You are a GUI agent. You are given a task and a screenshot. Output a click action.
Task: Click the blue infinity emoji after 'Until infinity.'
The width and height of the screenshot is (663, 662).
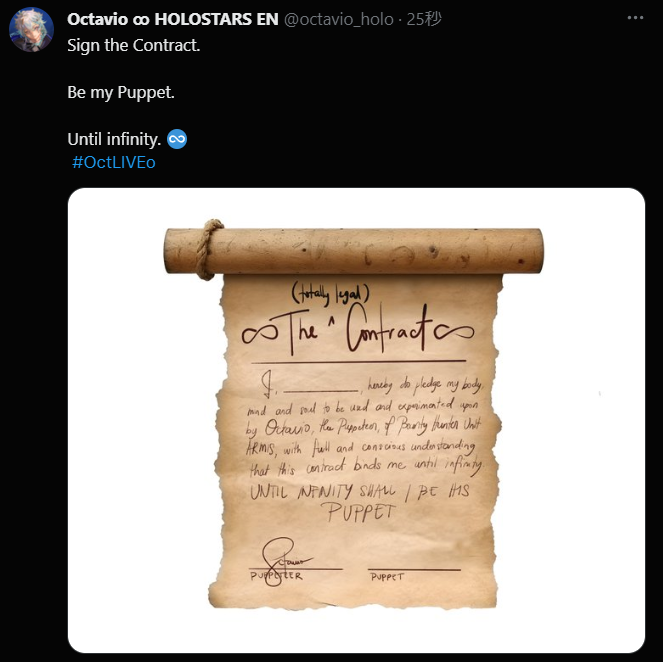coord(177,139)
